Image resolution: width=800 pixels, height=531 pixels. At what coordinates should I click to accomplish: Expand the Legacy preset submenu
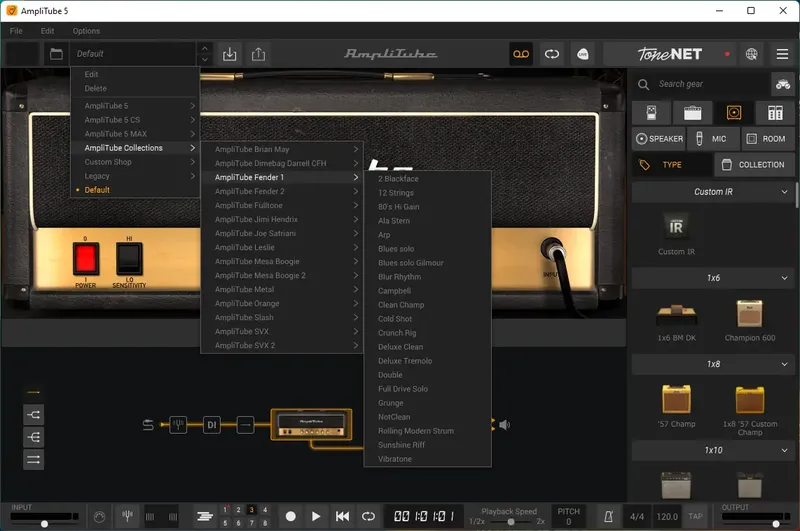pos(135,176)
